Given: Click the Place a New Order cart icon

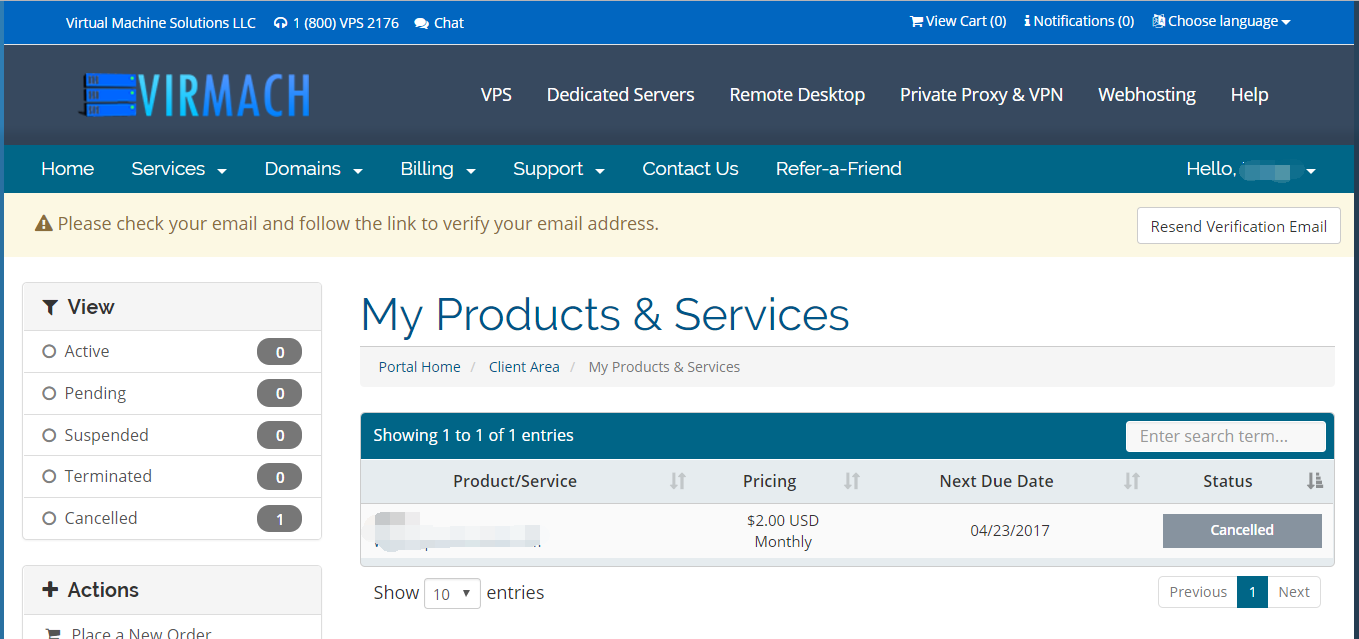Looking at the screenshot, I should pyautogui.click(x=54, y=633).
